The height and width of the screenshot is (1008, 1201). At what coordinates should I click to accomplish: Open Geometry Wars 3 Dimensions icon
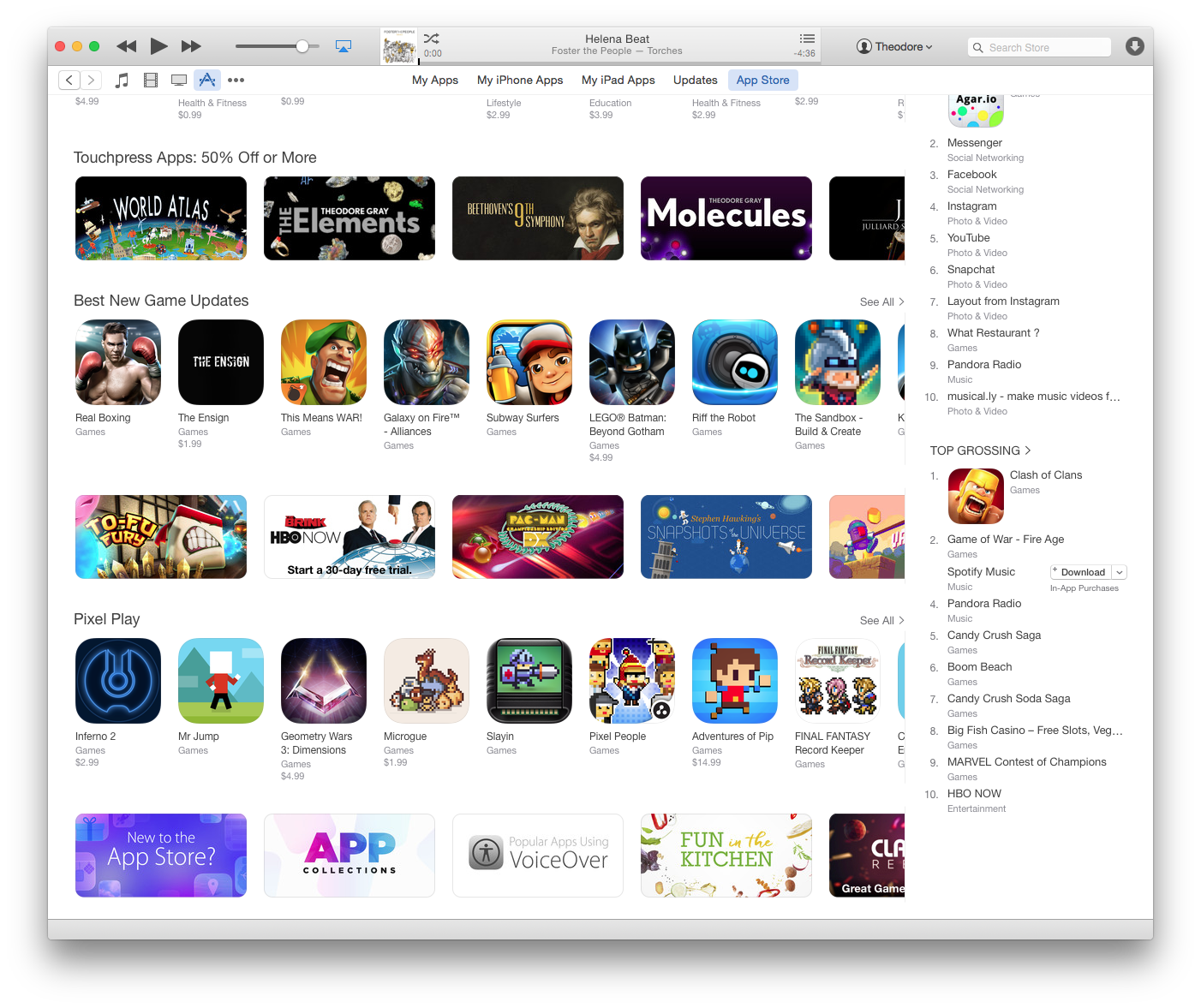click(324, 681)
